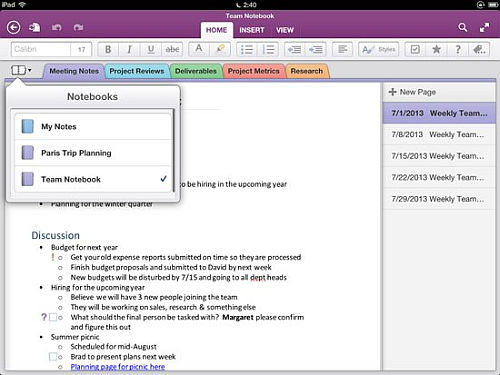The image size is (500, 375).
Task: Click the blue My Notes notebook icon
Action: click(x=27, y=127)
